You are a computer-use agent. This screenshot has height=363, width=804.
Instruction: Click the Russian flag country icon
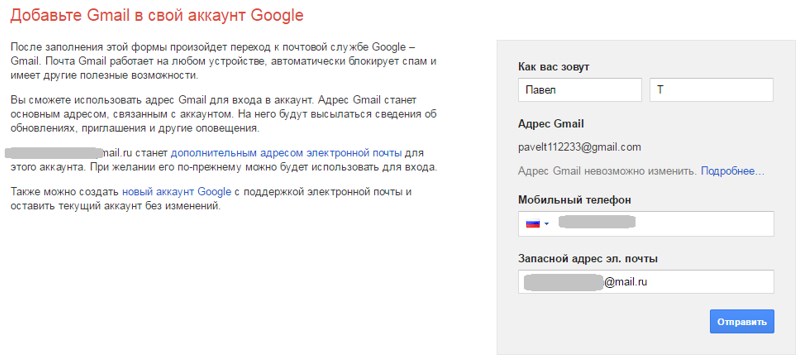pos(533,224)
